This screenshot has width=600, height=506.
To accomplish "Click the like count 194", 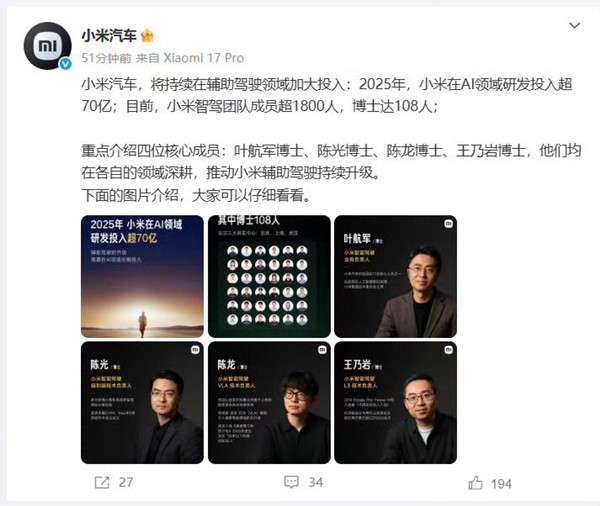I will coord(501,484).
